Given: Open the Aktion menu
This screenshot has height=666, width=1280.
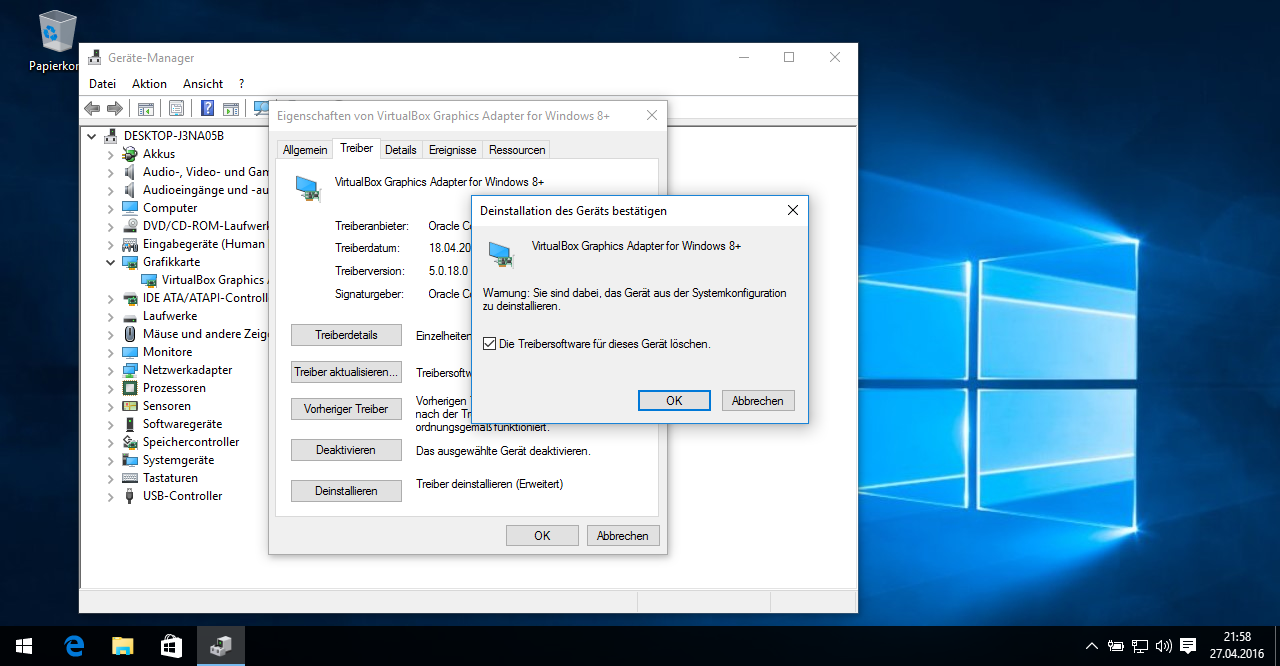Looking at the screenshot, I should click(x=149, y=84).
